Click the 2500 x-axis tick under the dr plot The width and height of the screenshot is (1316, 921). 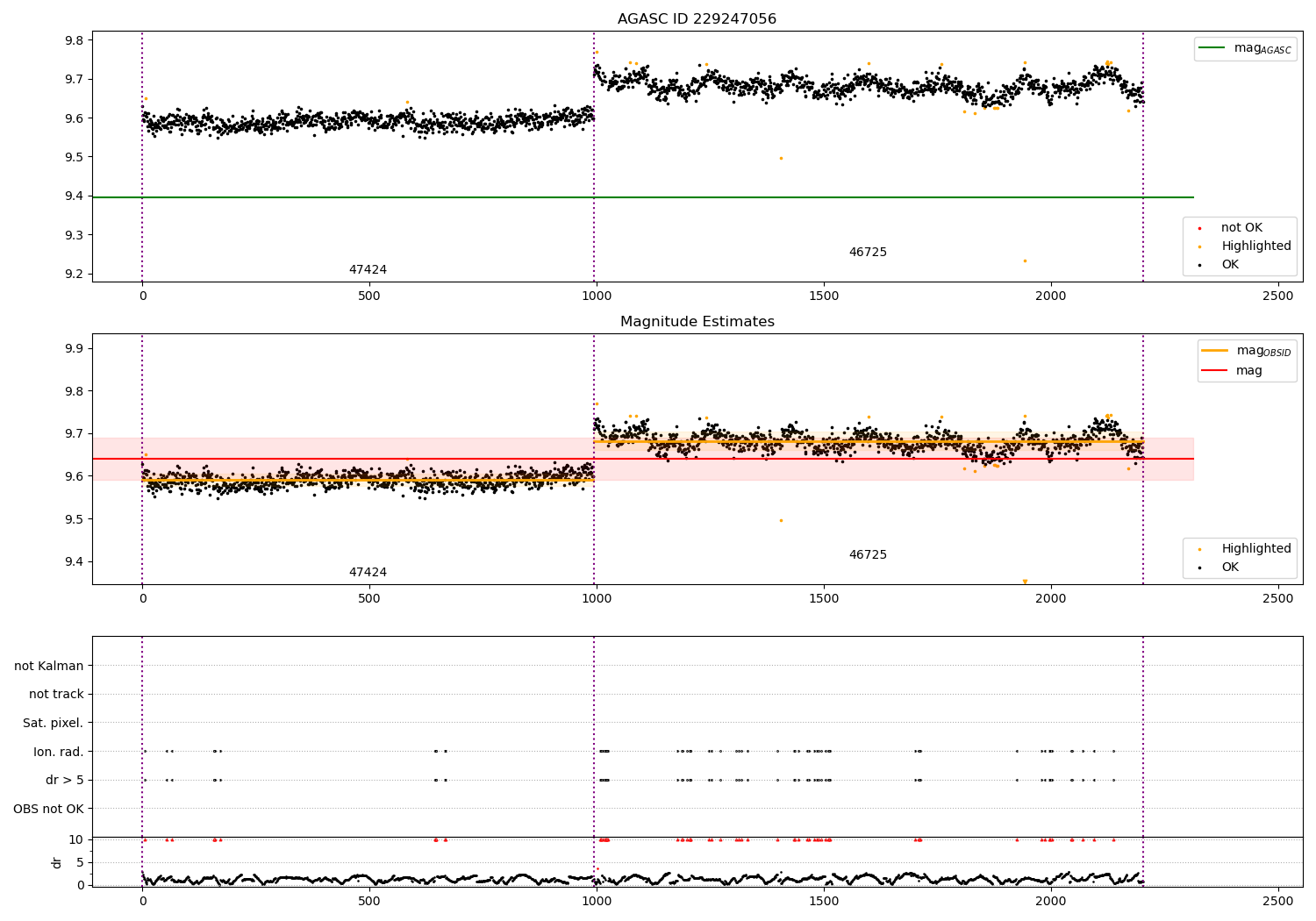tap(1277, 901)
